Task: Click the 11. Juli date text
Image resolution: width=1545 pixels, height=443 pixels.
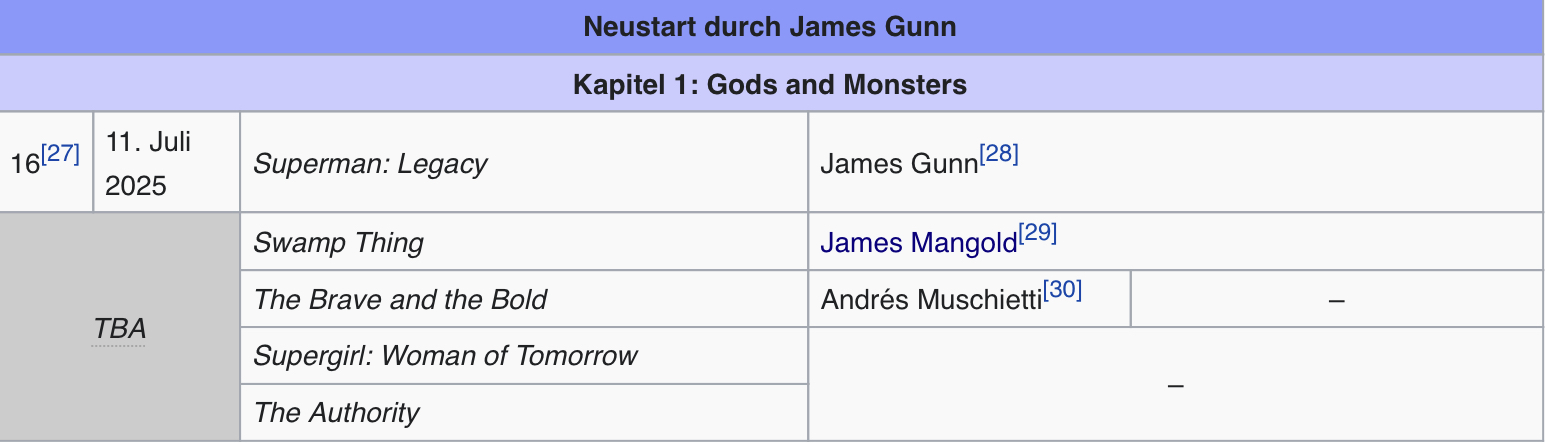Action: point(147,142)
